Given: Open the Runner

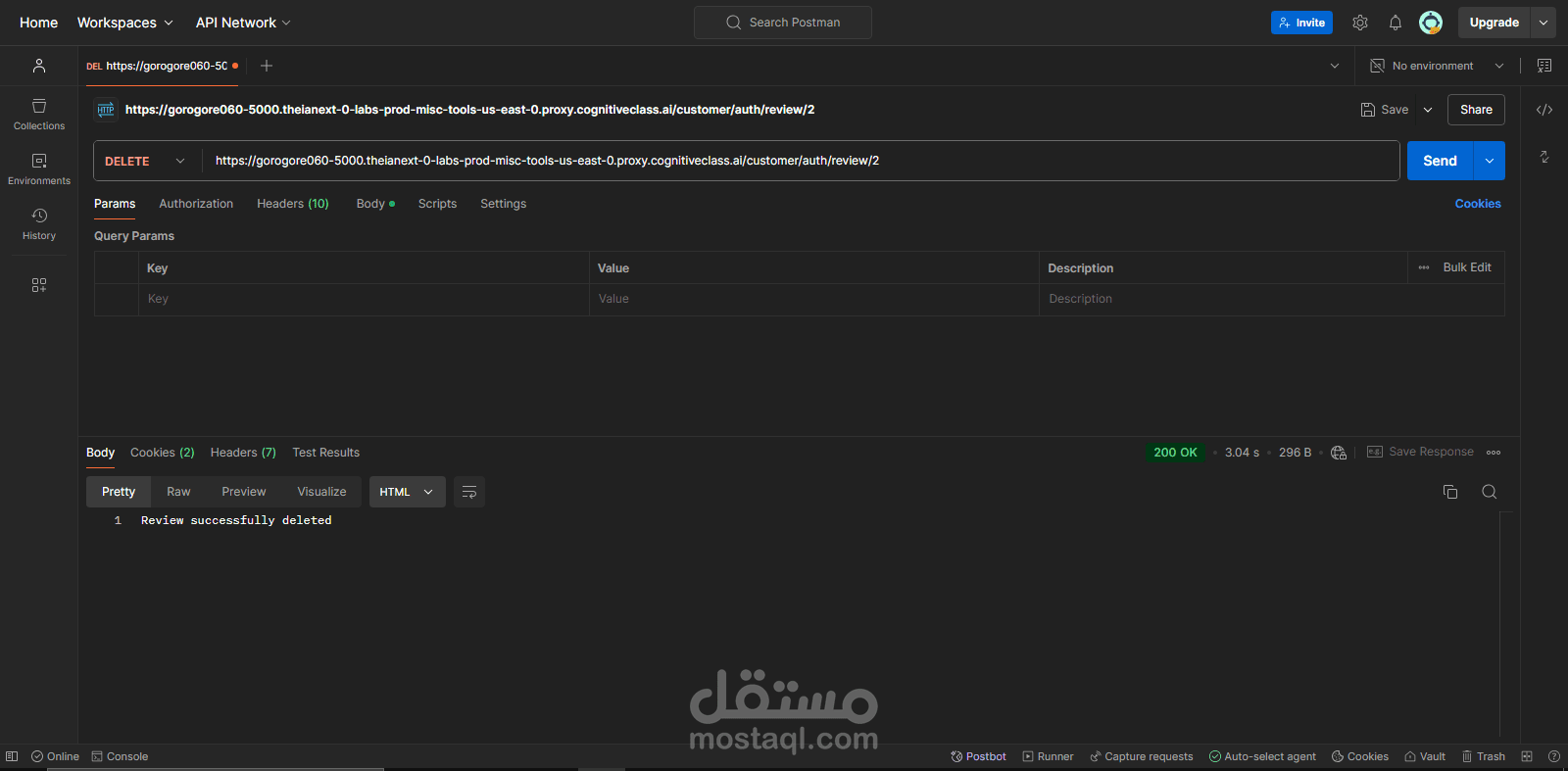Looking at the screenshot, I should click(x=1048, y=756).
